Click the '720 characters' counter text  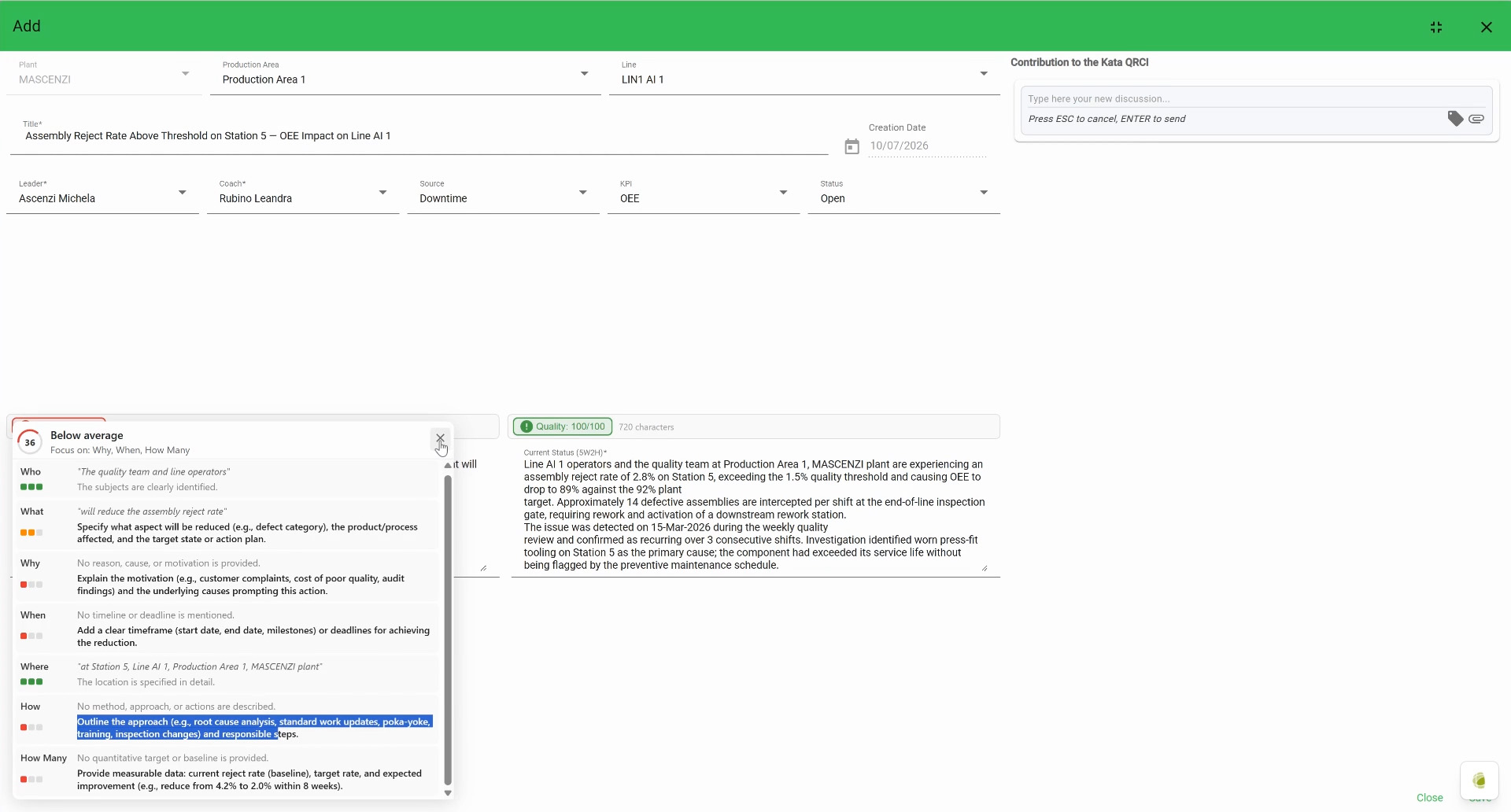(x=647, y=427)
